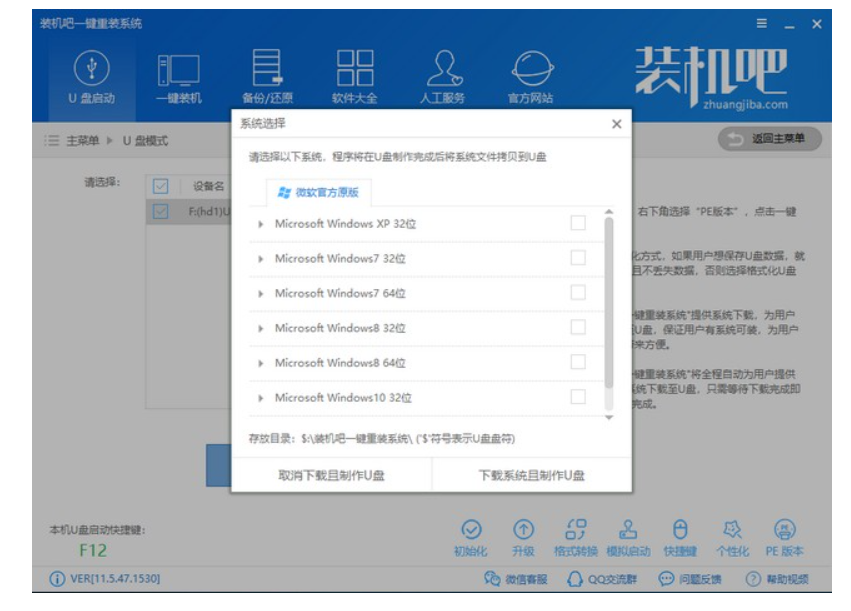Choose the PE 版本 icon
The image size is (851, 611).
point(784,538)
